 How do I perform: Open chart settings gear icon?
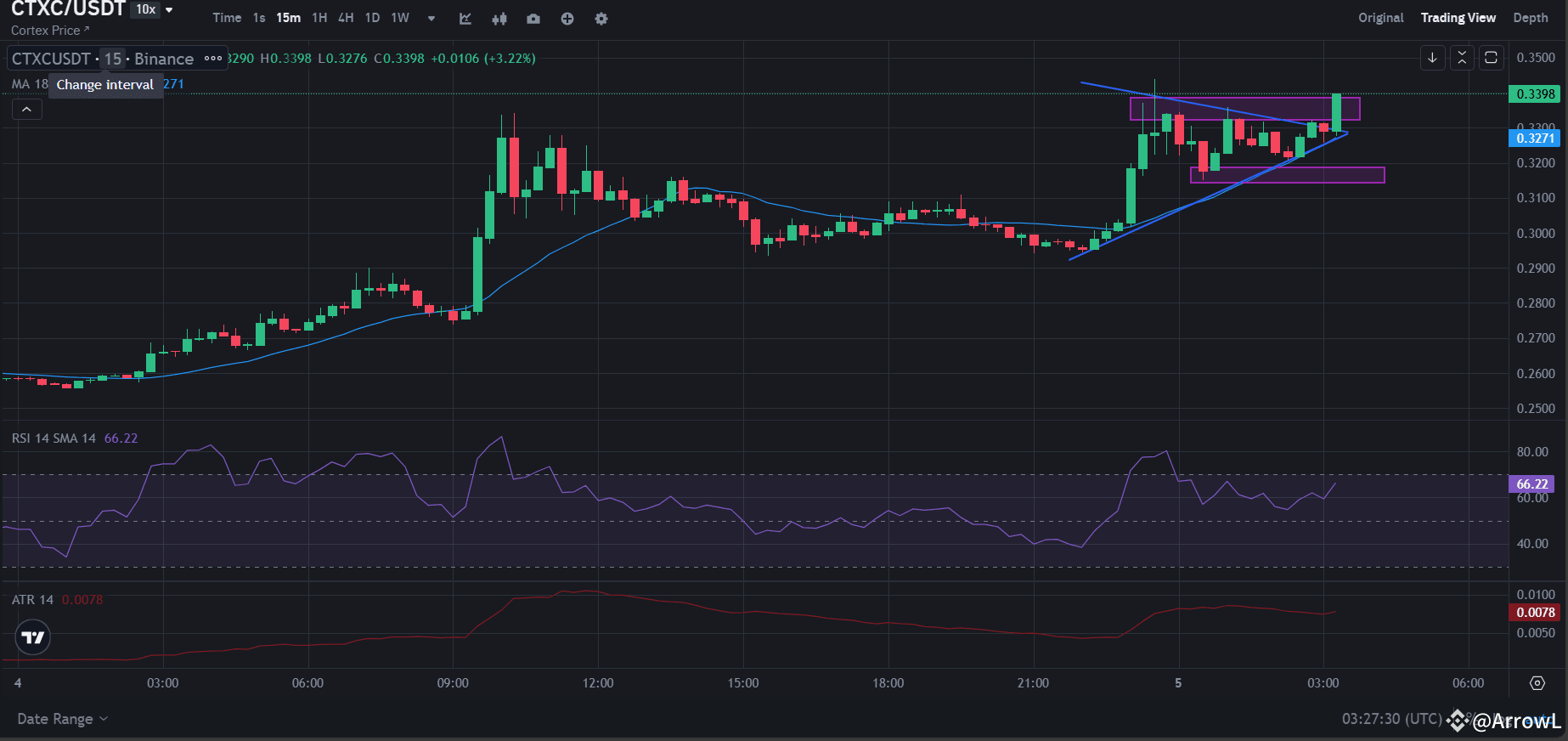click(x=601, y=19)
